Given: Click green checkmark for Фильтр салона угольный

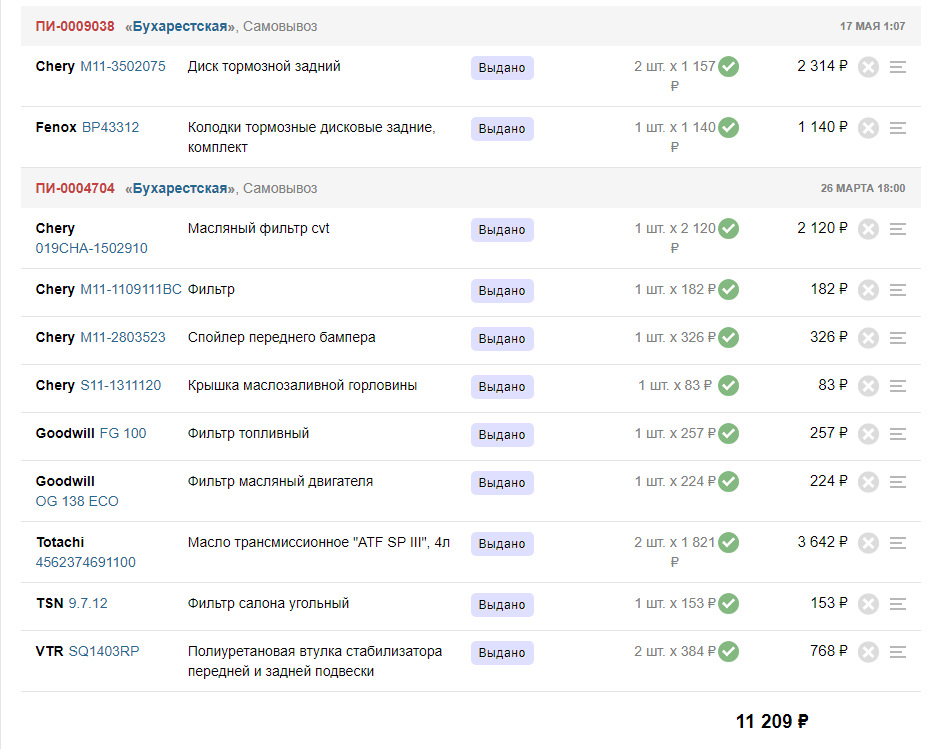Looking at the screenshot, I should [x=728, y=603].
